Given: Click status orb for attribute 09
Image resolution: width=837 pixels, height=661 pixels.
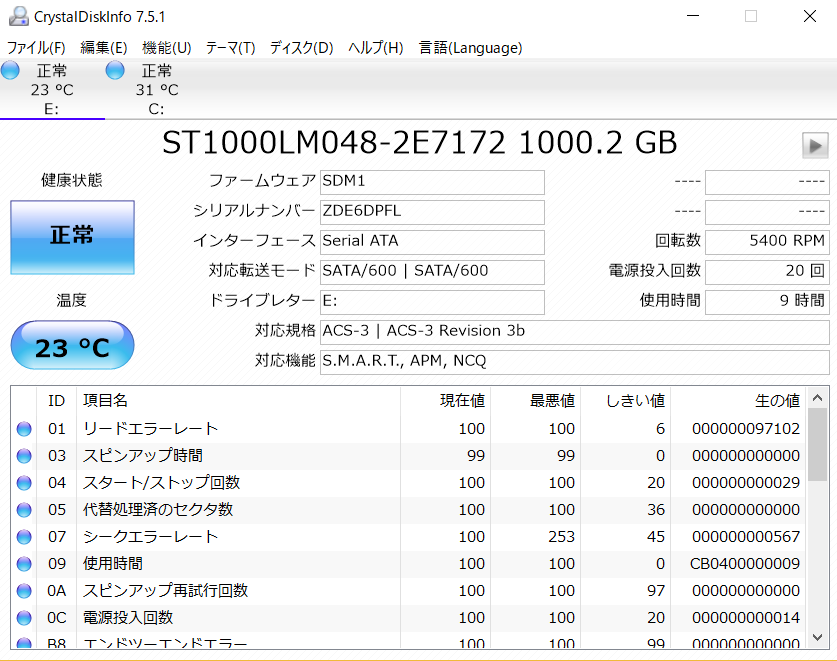Looking at the screenshot, I should tap(24, 564).
